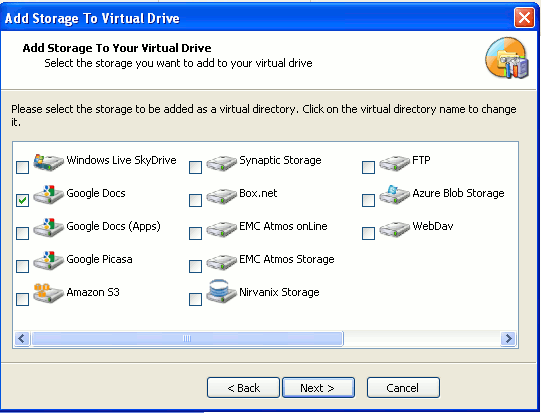
Task: Tick the EMC Atmos onLine checkbox
Action: coord(196,234)
